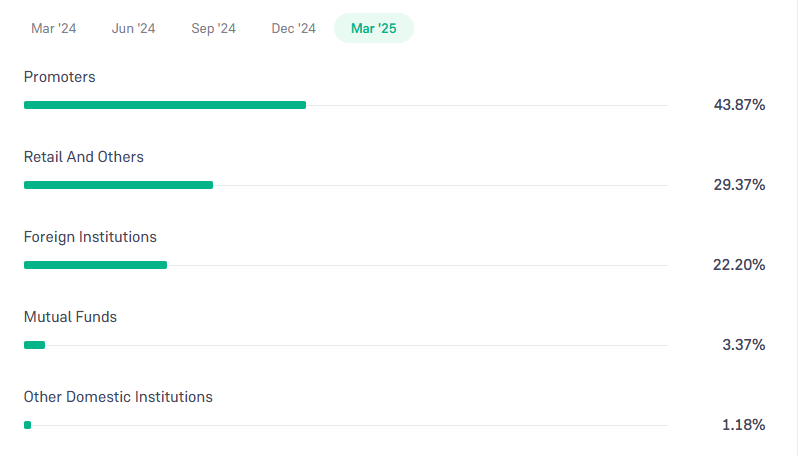
Task: Select the 1.18% domestic institutions value
Action: pos(744,425)
